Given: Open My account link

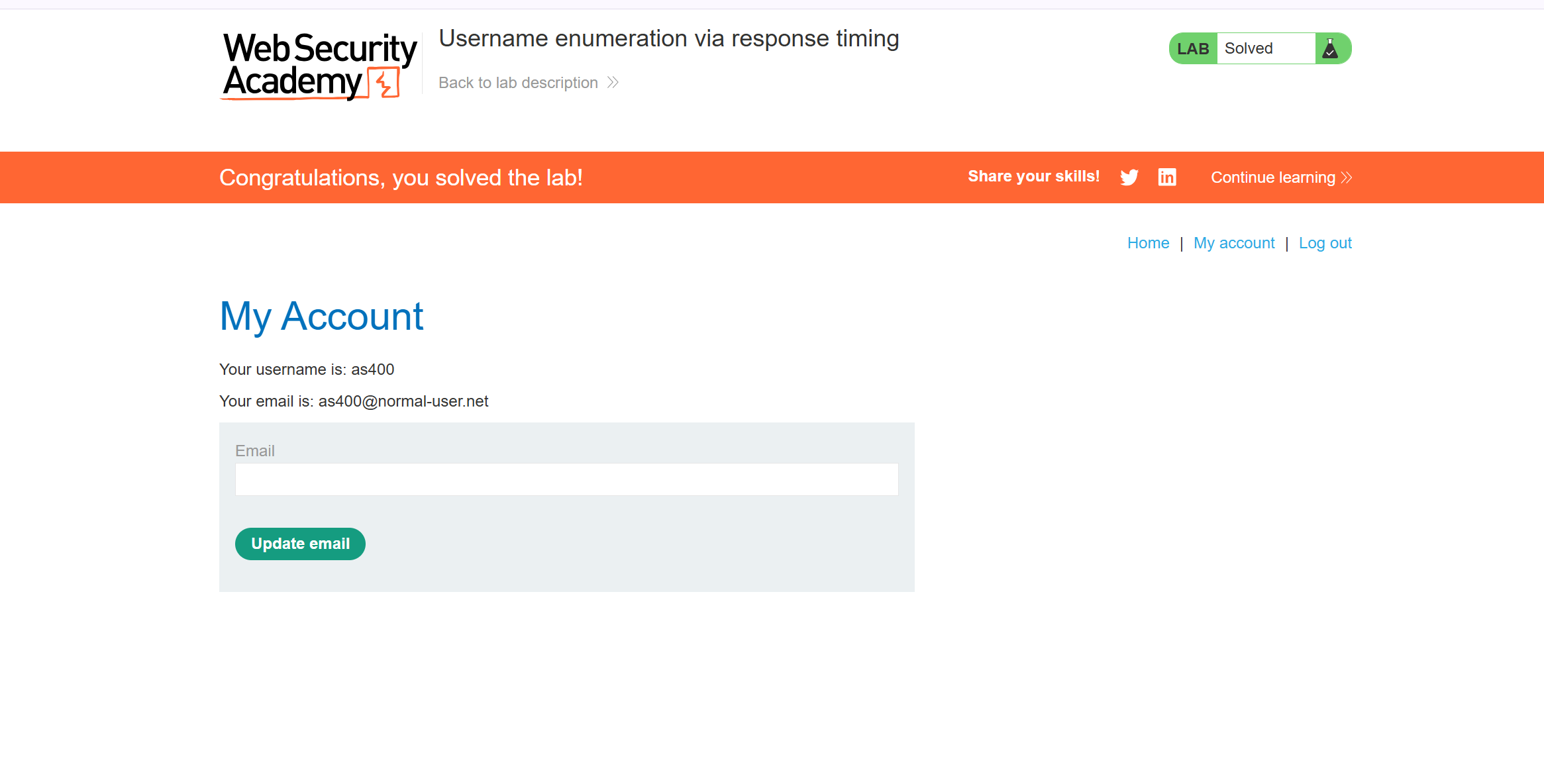Looking at the screenshot, I should [1234, 243].
